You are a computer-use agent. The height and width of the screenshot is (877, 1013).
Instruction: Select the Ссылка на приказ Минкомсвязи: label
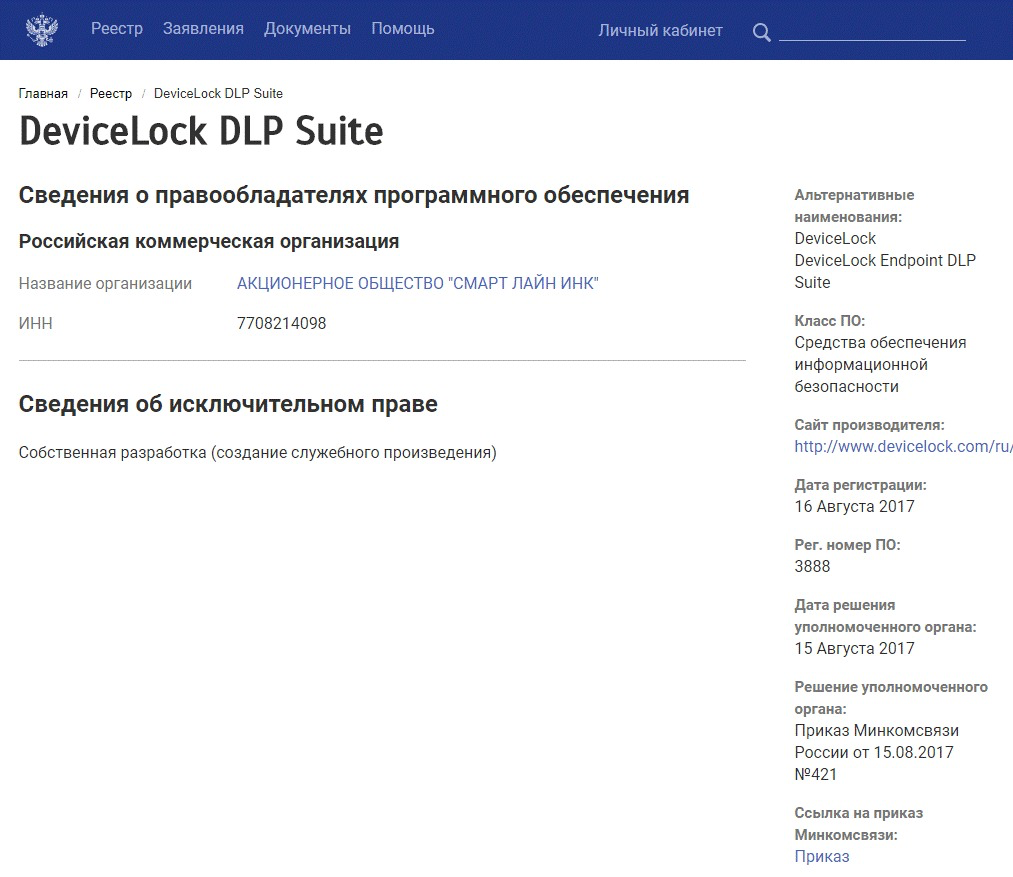point(859,824)
